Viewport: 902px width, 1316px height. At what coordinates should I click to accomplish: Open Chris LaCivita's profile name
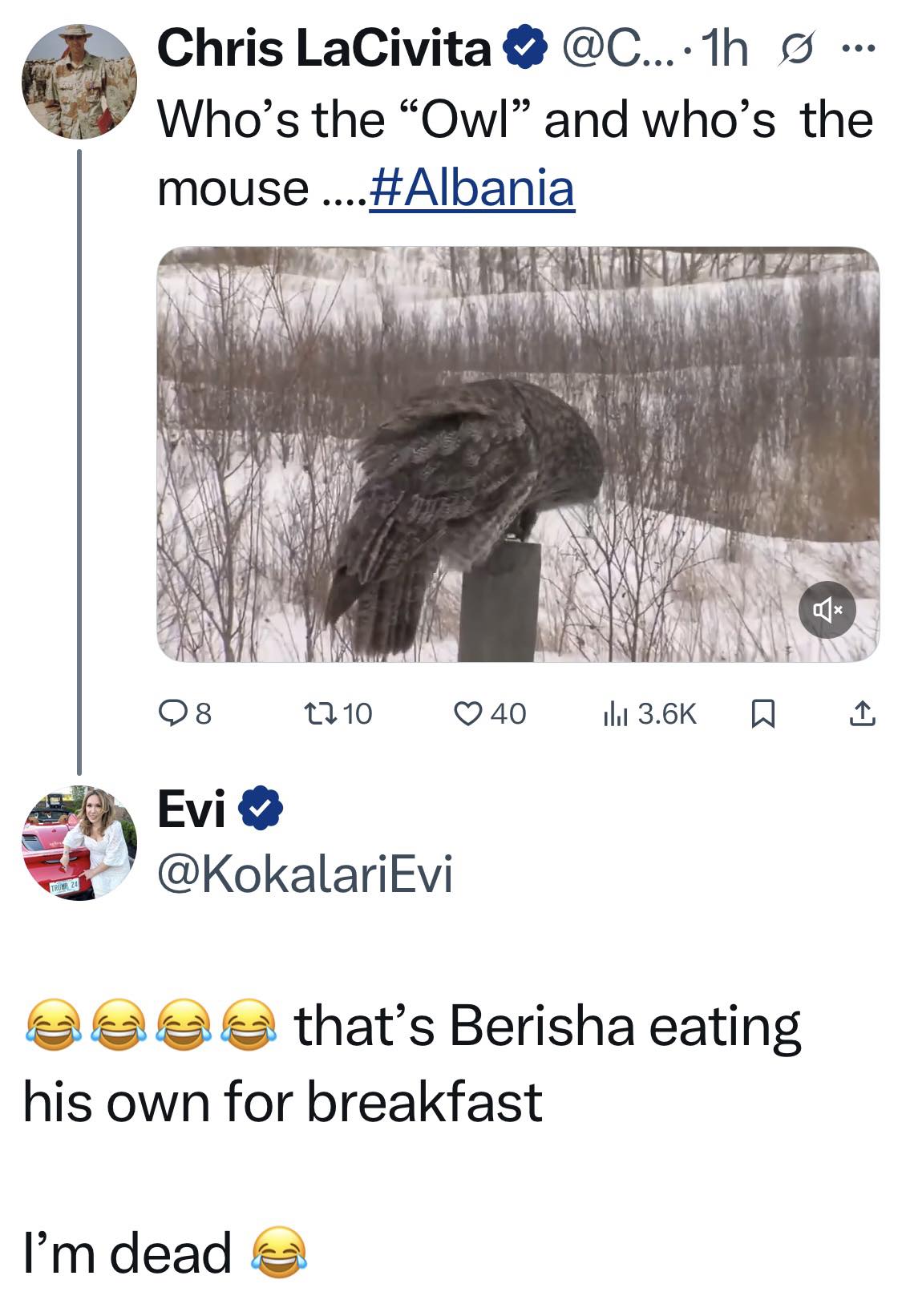pos(324,49)
